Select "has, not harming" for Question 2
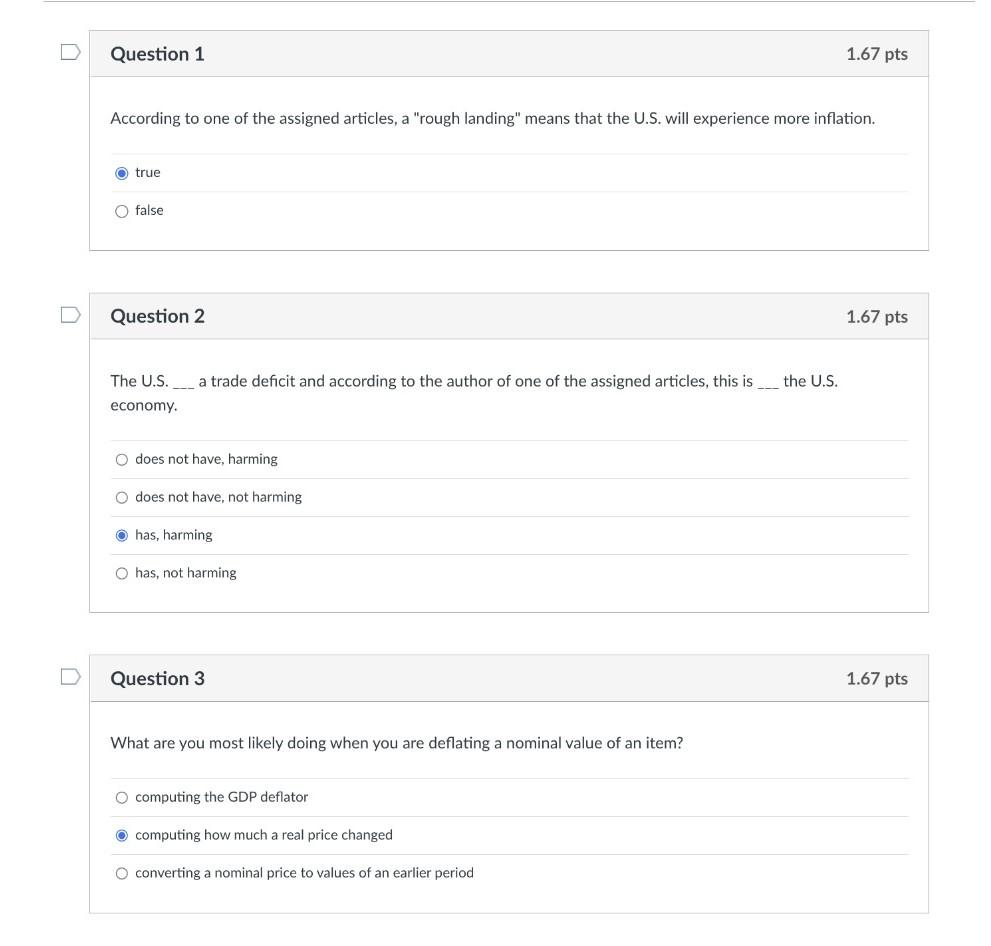Viewport: 991px width, 946px height. (122, 574)
